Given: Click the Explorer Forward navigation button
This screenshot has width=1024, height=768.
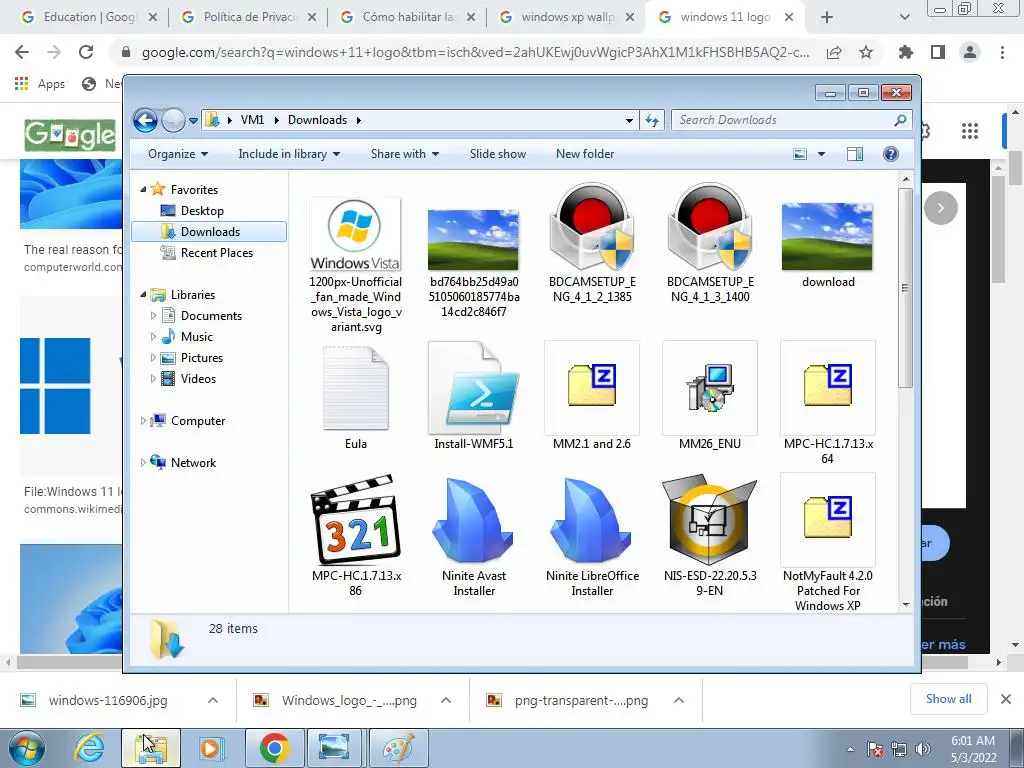Looking at the screenshot, I should pos(173,120).
